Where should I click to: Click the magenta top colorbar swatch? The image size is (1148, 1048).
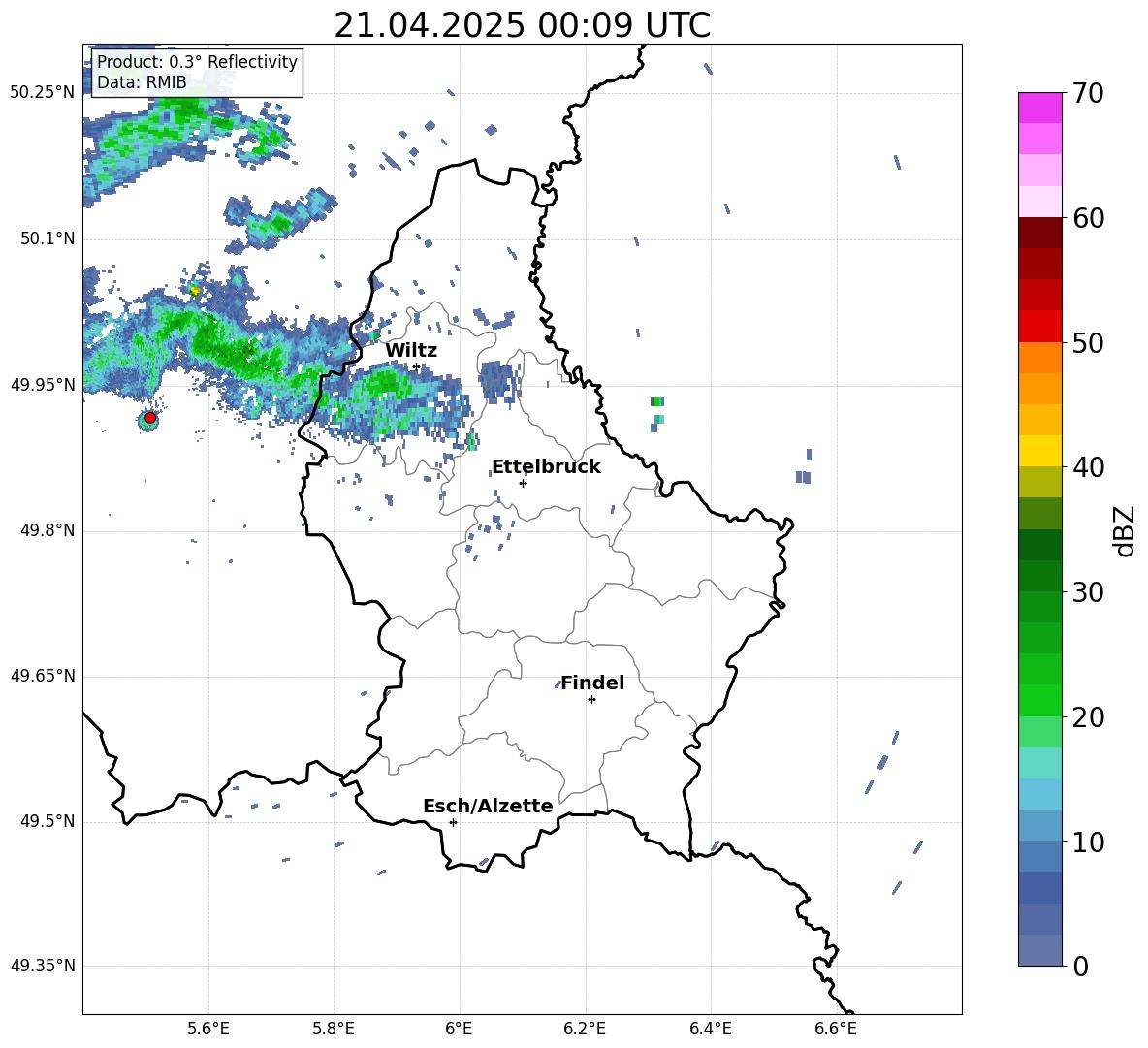1039,108
